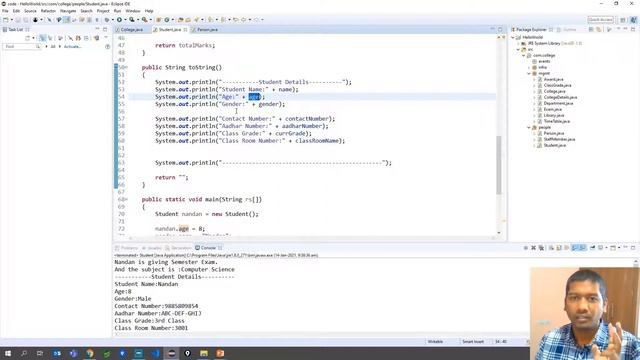Click the Open Type toolbar icon
The image size is (640, 360).
point(180,20)
